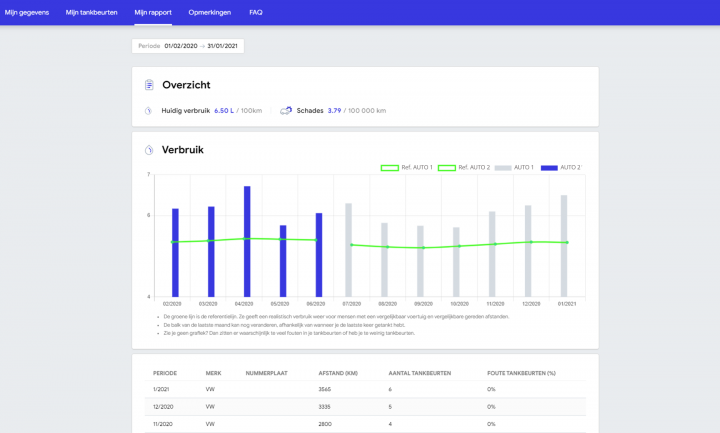Click the 6.50 L consumption value
Image resolution: width=720 pixels, height=433 pixels.
(224, 111)
